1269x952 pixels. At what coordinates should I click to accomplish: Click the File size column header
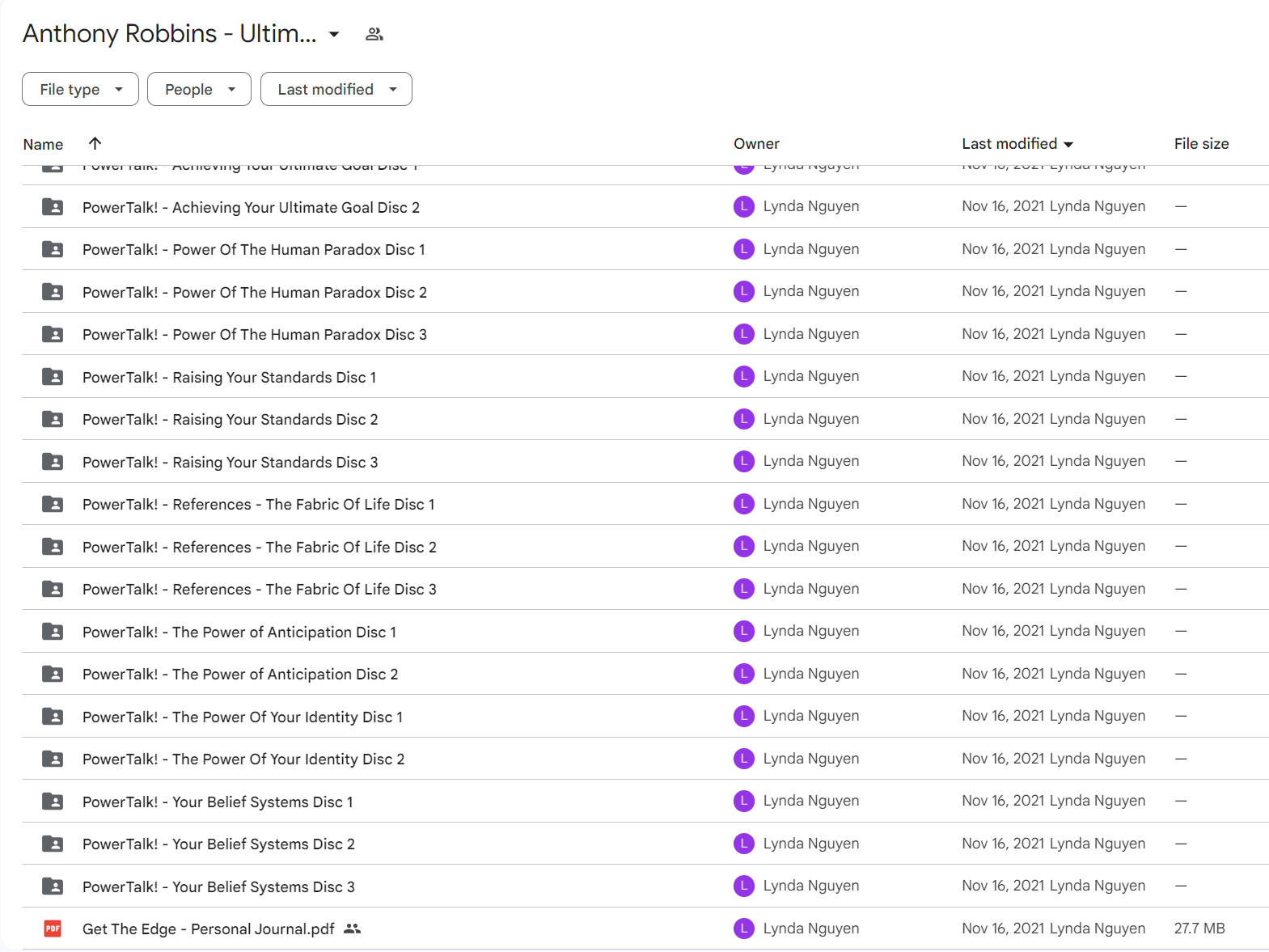pos(1201,143)
